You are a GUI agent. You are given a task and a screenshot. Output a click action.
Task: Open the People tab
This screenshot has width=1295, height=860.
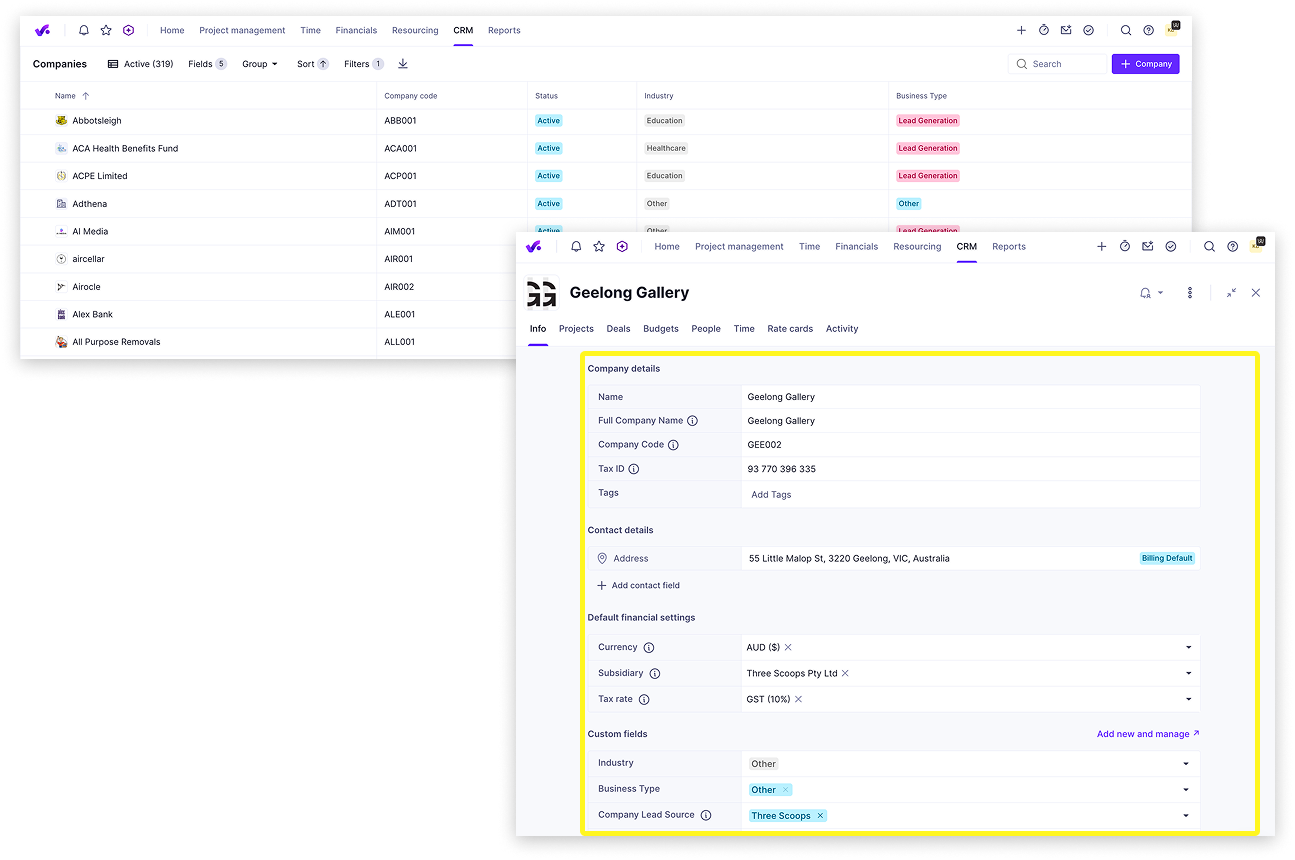706,329
